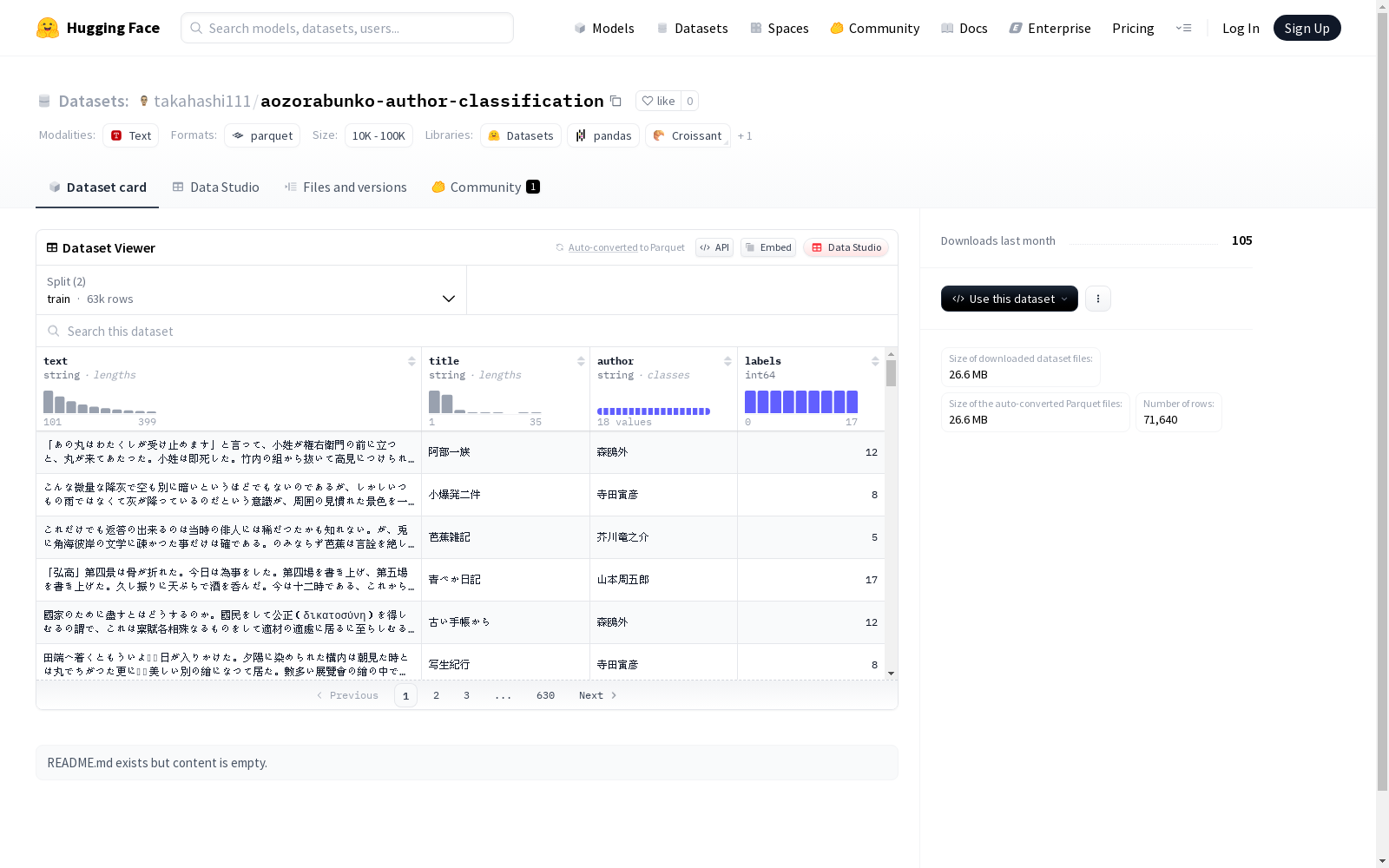Click the Hugging Face logo icon

click(x=48, y=28)
